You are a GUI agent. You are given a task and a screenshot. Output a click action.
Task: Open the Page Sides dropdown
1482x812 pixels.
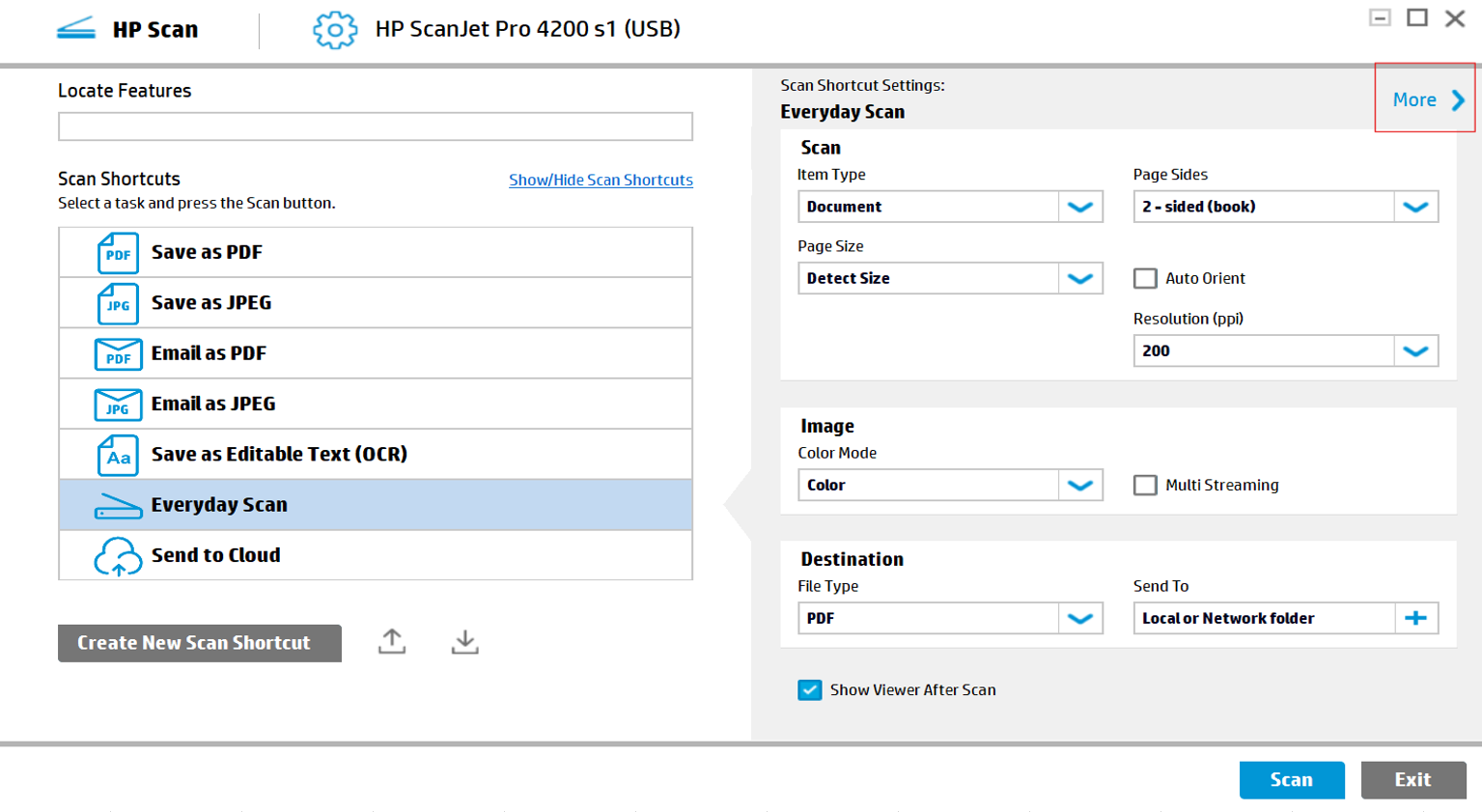[1417, 206]
